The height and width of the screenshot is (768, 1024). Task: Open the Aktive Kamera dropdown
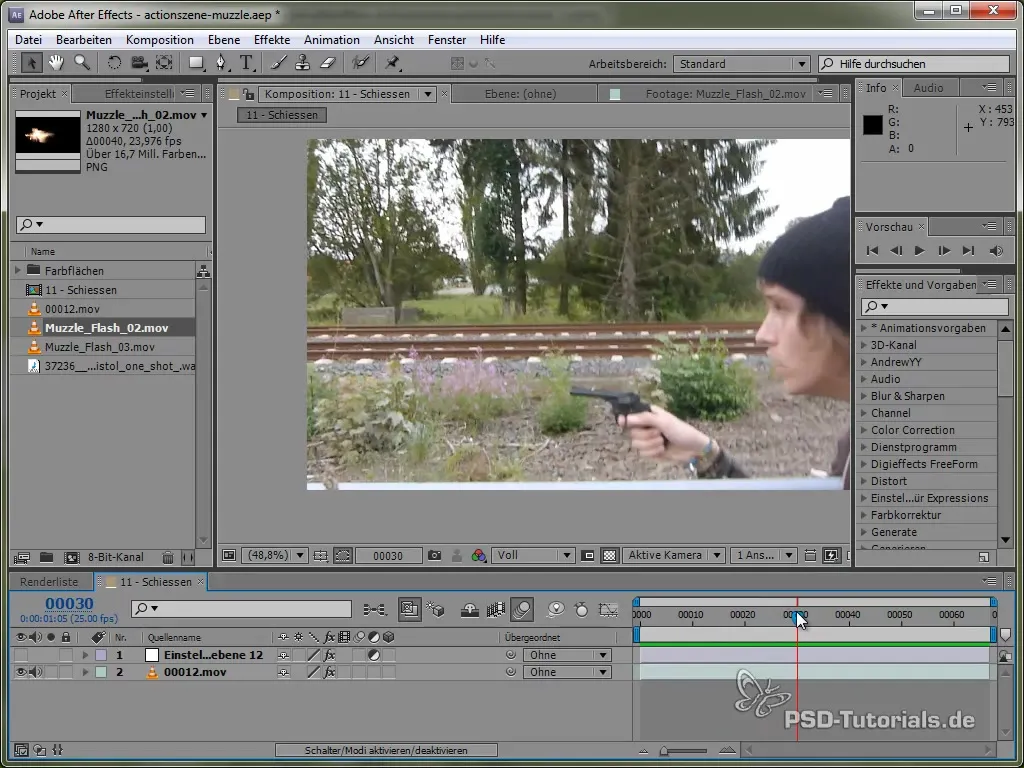pyautogui.click(x=673, y=556)
